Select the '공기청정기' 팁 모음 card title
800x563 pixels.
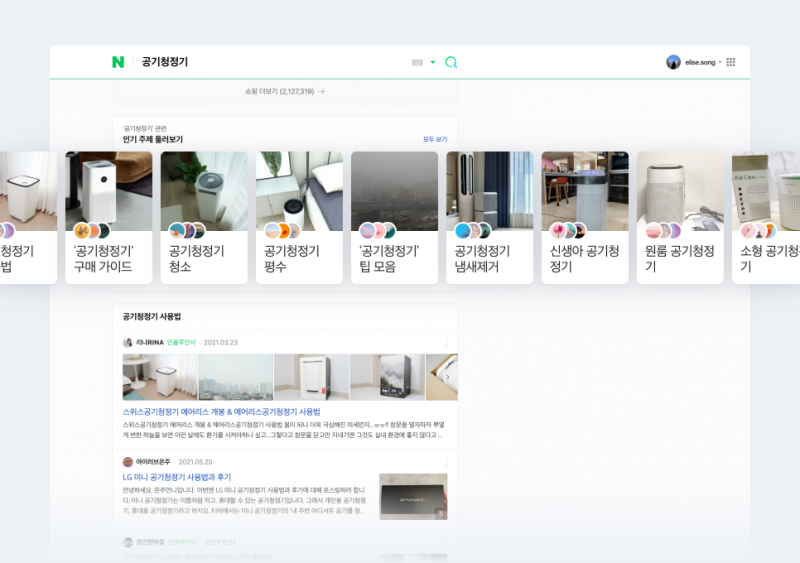click(389, 259)
